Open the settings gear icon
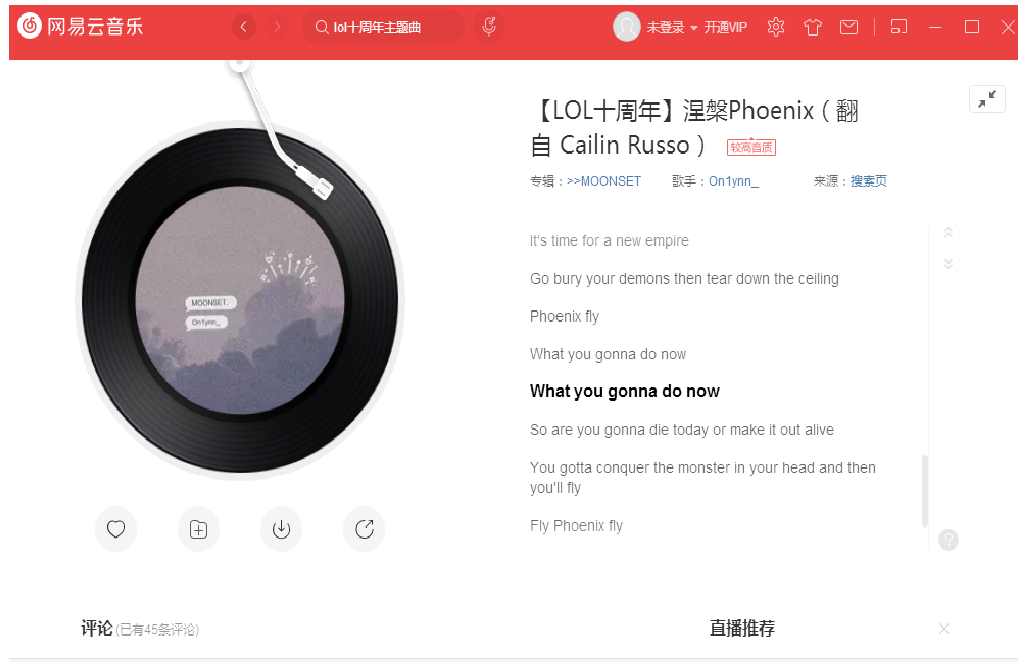 tap(776, 27)
